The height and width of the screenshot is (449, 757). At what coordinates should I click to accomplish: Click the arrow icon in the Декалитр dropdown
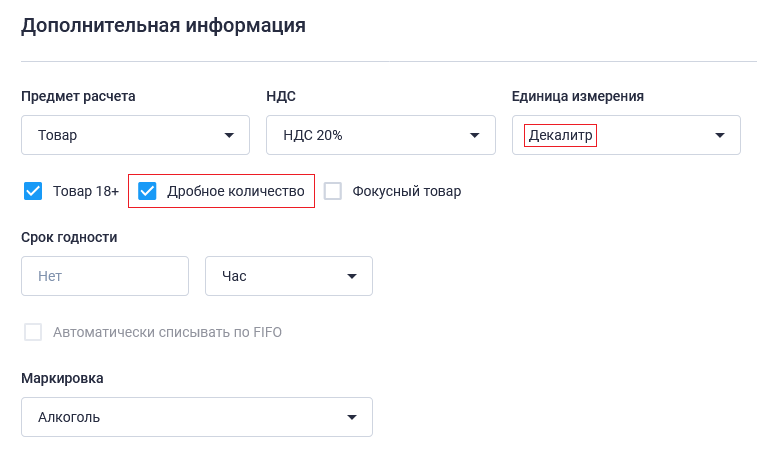click(720, 136)
